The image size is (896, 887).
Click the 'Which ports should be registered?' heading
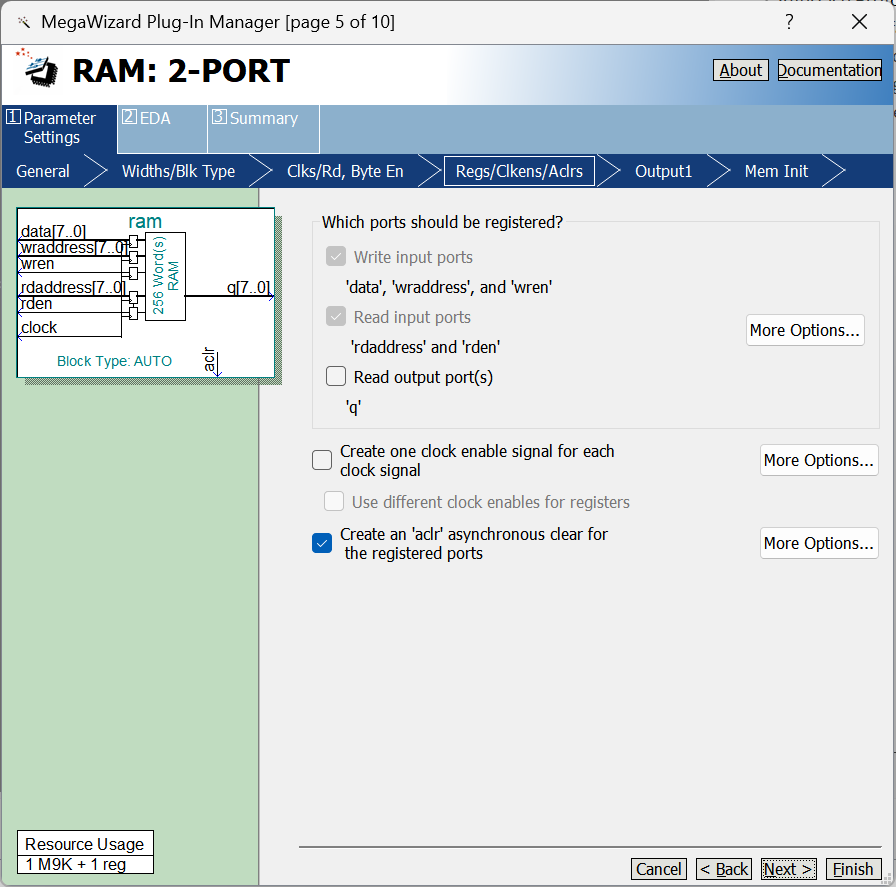coord(442,222)
